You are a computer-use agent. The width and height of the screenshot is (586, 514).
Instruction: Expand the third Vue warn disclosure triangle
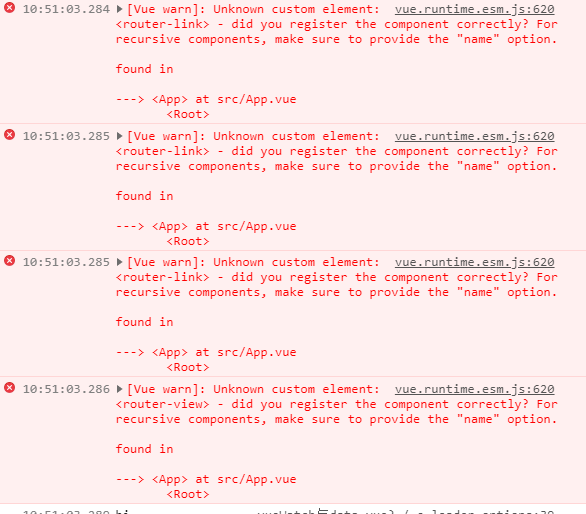tap(120, 262)
